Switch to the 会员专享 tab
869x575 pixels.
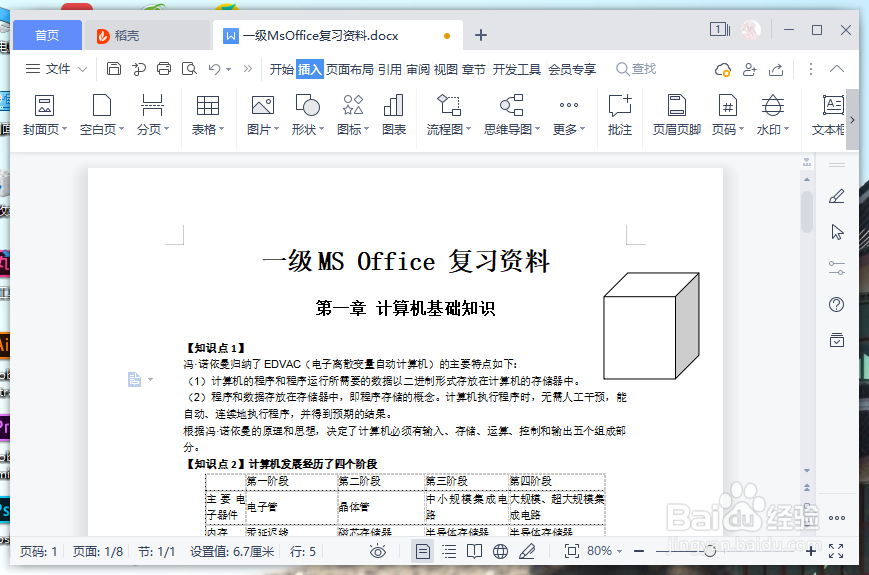(572, 69)
